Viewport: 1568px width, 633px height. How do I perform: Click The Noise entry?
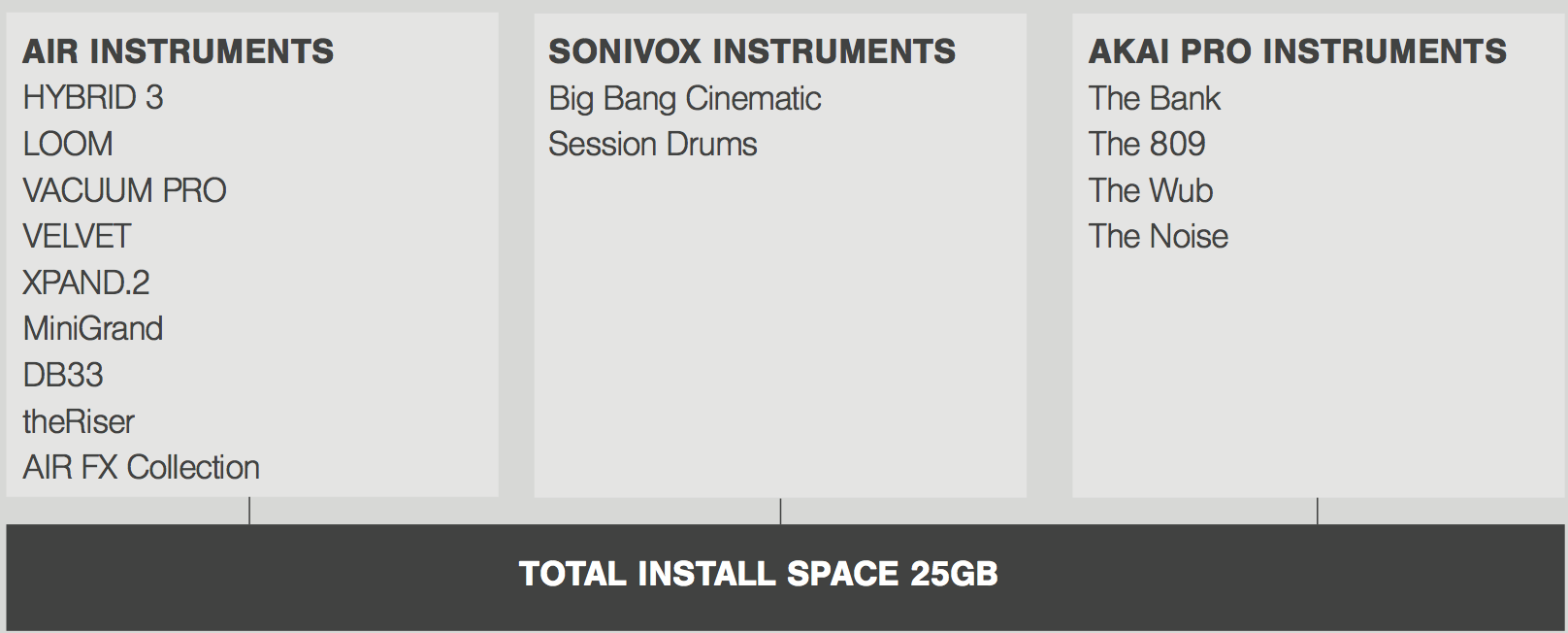point(1159,237)
